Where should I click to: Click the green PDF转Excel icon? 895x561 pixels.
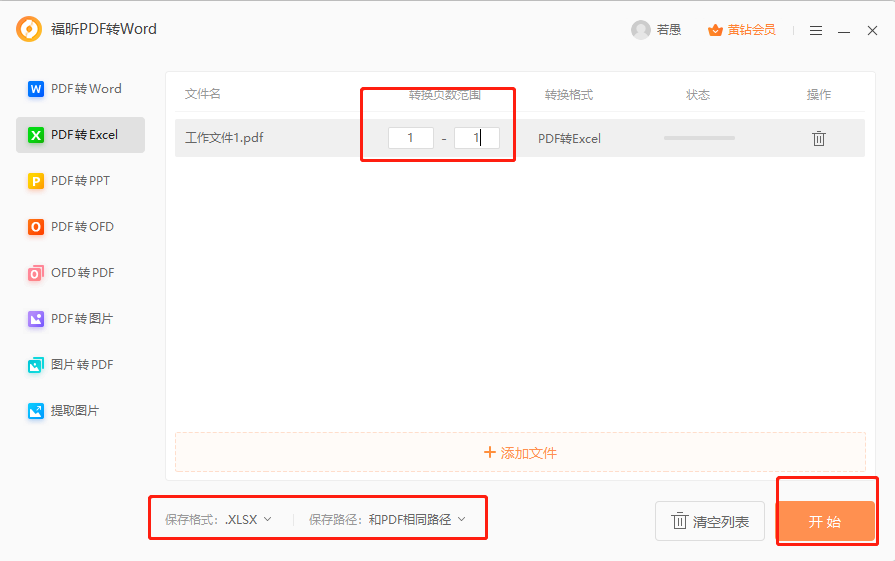click(36, 135)
